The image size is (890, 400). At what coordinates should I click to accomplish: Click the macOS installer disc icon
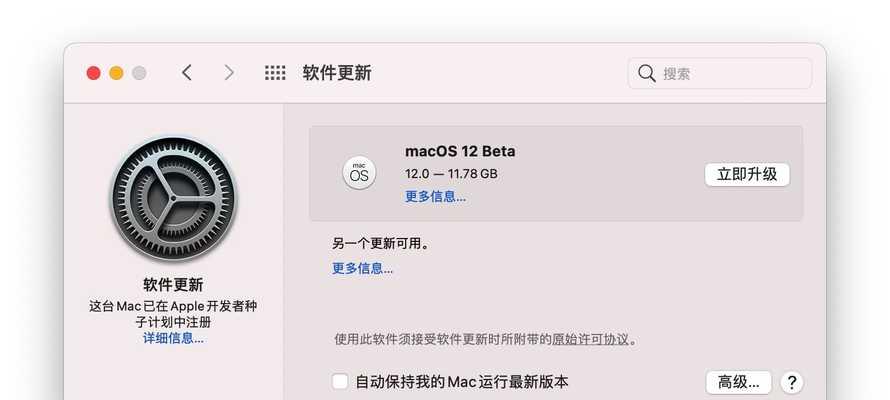(359, 172)
